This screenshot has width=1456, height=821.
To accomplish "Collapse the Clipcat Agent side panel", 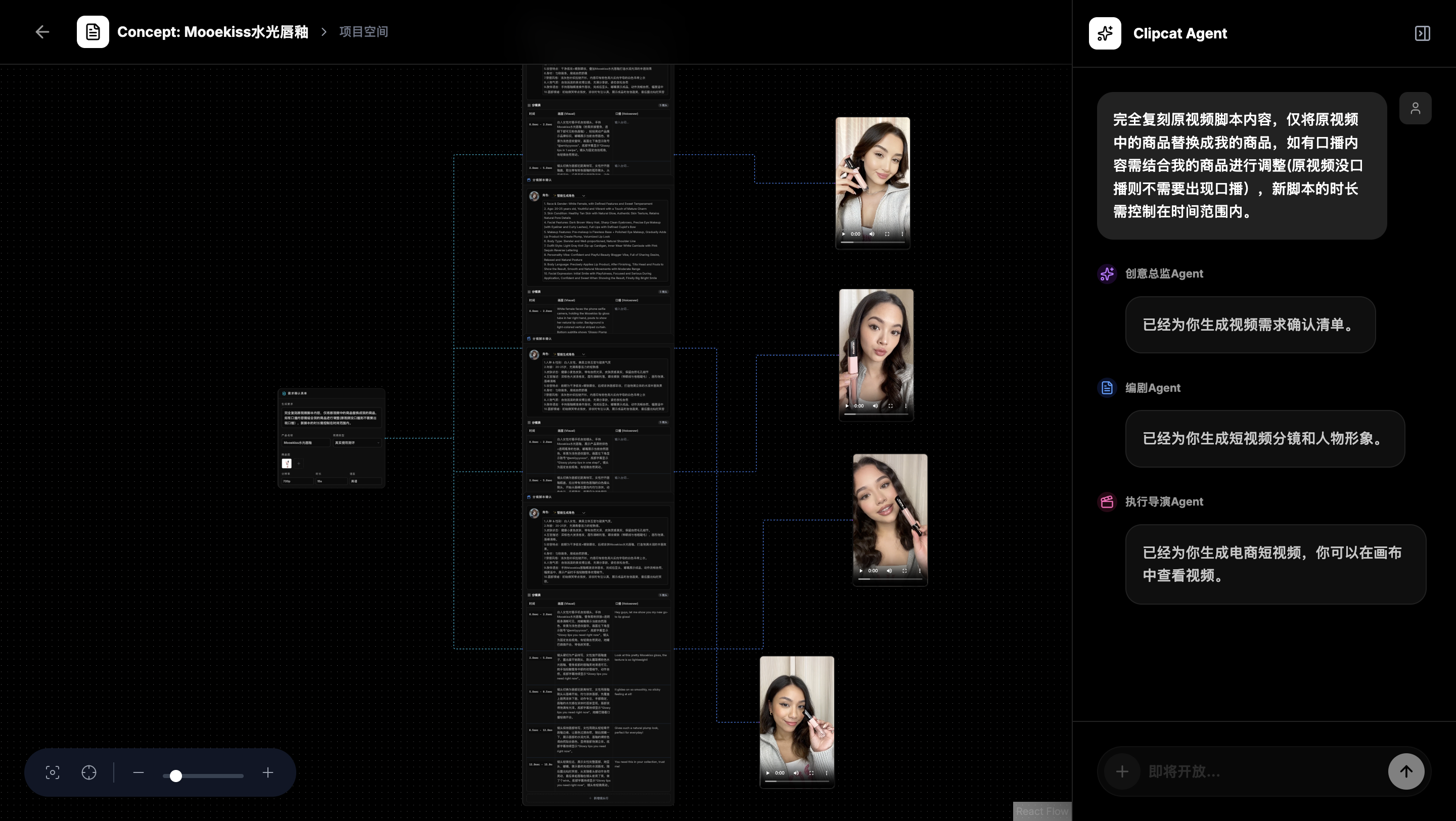I will pos(1422,33).
